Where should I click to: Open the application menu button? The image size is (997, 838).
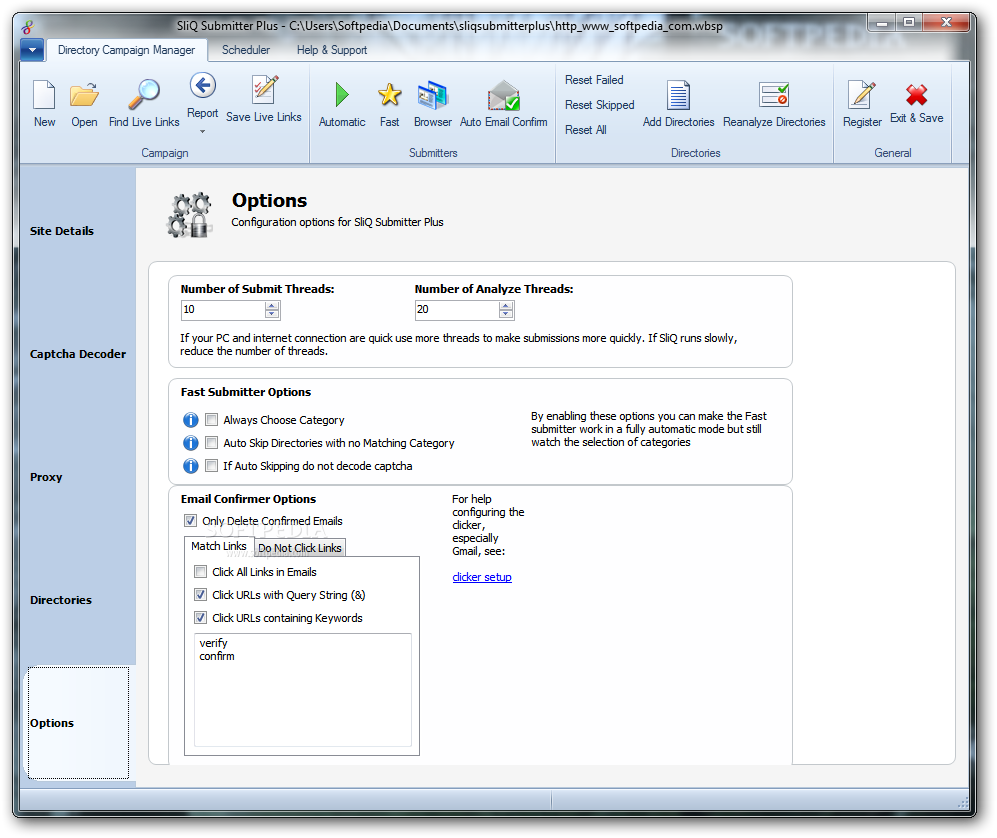pyautogui.click(x=32, y=50)
